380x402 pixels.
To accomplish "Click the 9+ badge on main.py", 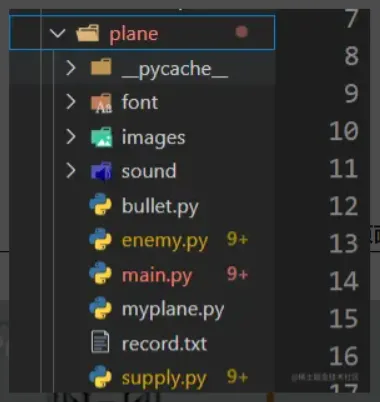I will 237,274.
